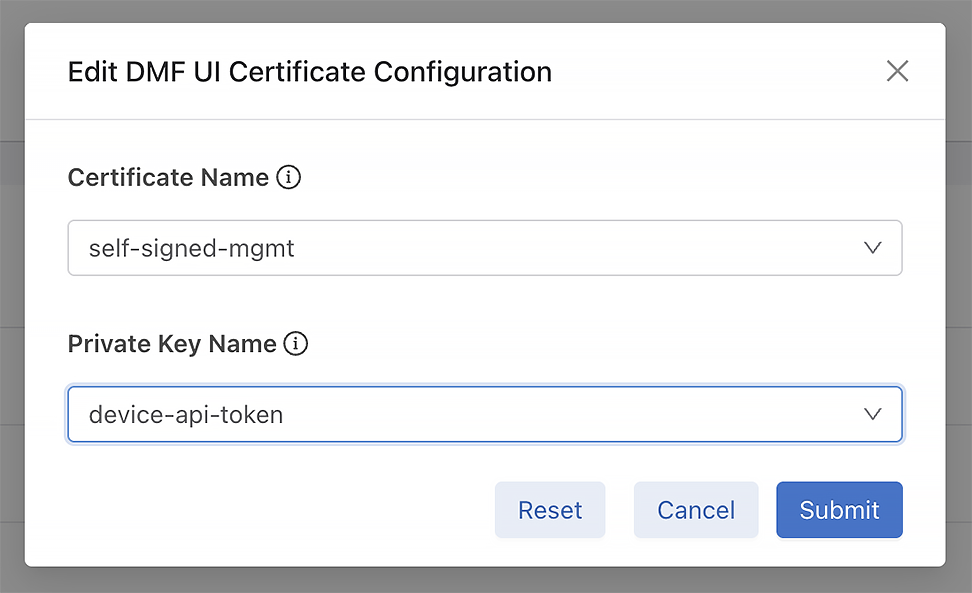The width and height of the screenshot is (972, 593).
Task: Click the info icon beside Private Key Name
Action: 295,344
